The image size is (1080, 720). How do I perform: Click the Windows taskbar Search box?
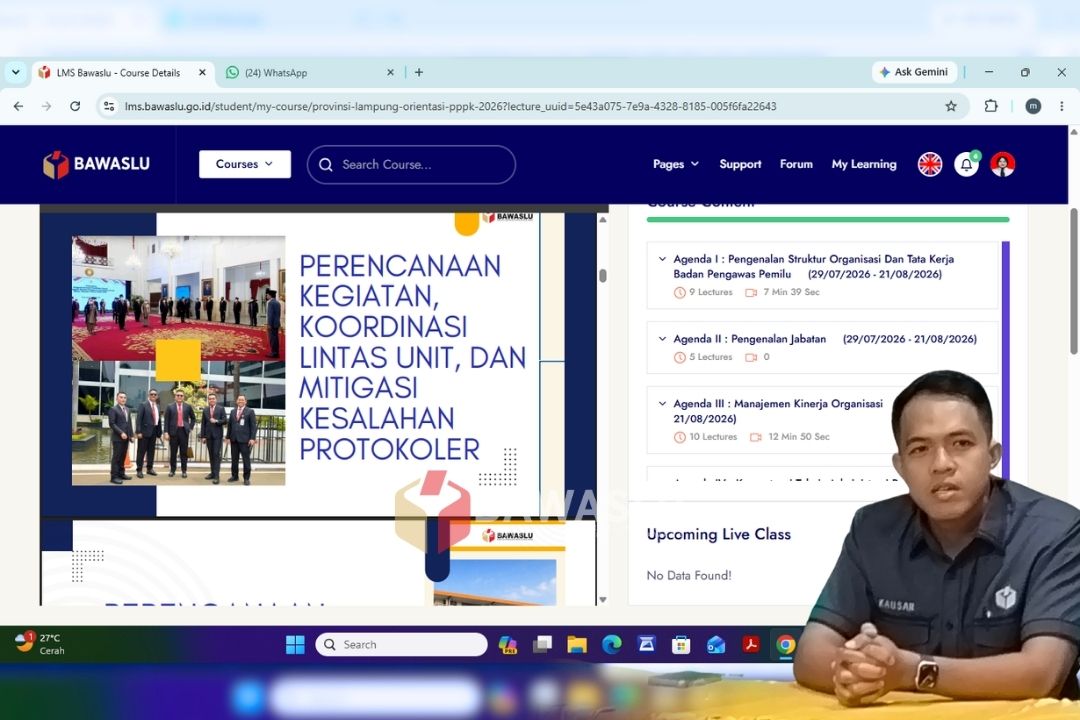coord(402,645)
